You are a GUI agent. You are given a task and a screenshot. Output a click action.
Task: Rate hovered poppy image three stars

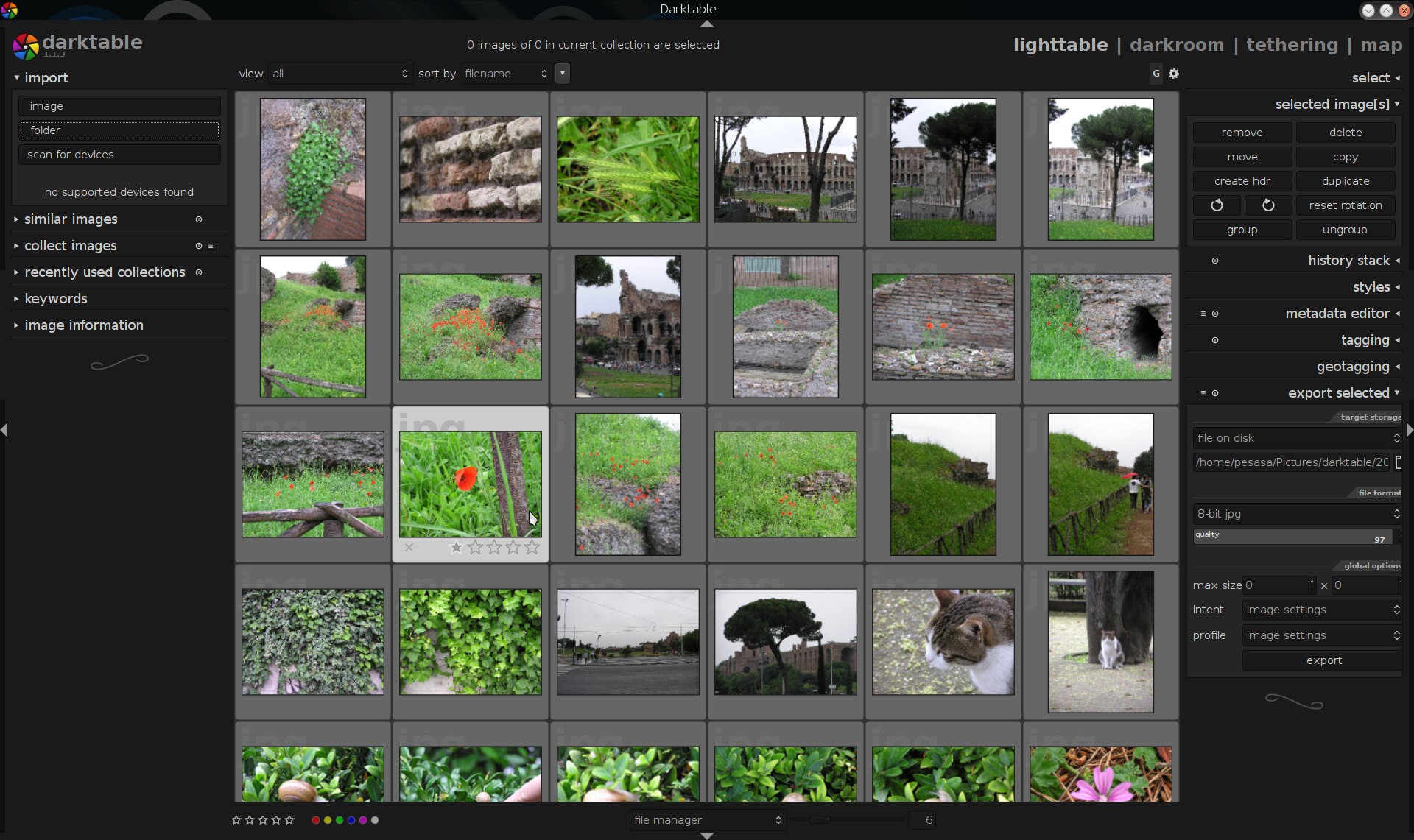[x=494, y=547]
